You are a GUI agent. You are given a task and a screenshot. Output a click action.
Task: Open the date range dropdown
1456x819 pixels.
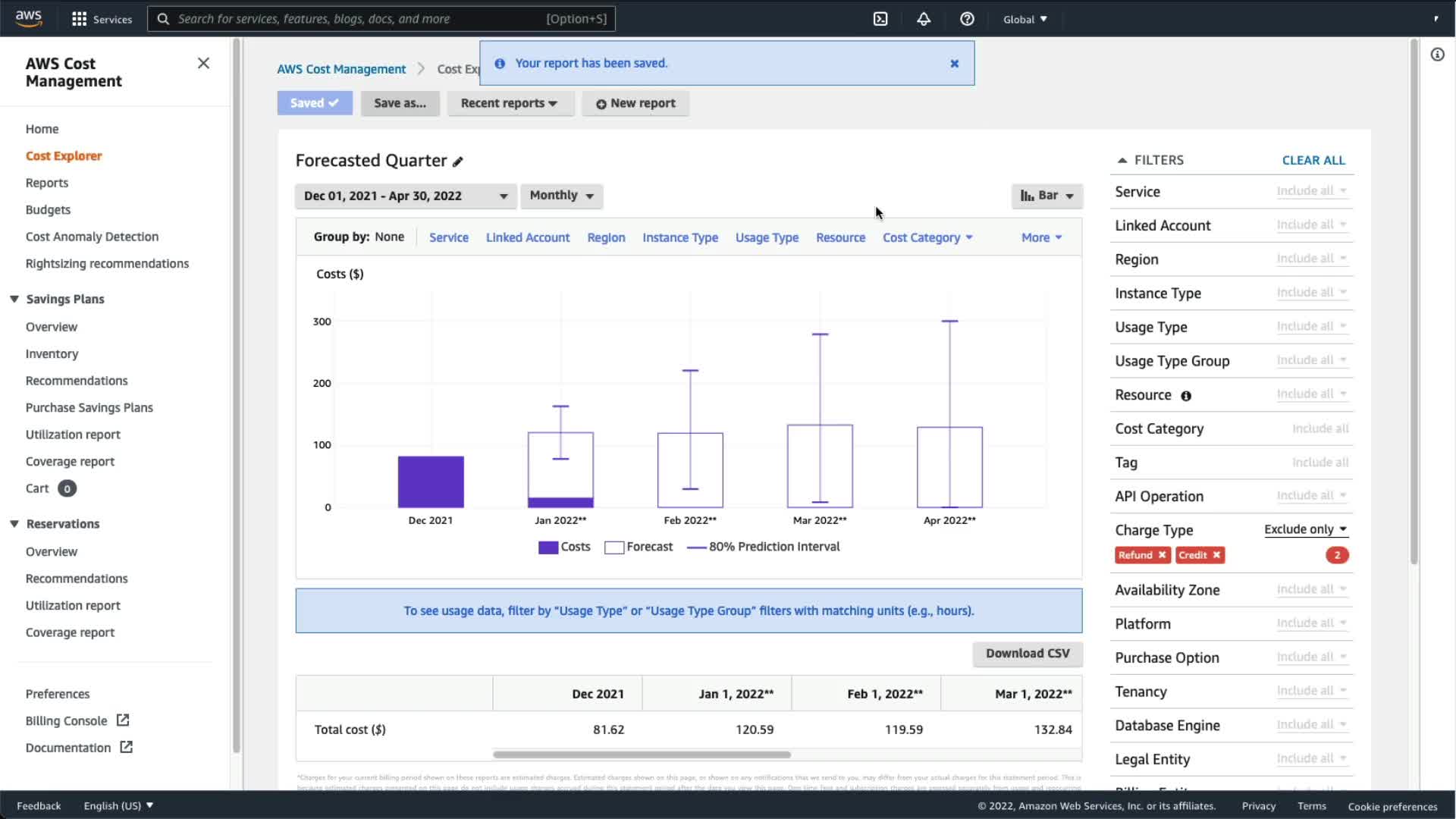click(406, 196)
